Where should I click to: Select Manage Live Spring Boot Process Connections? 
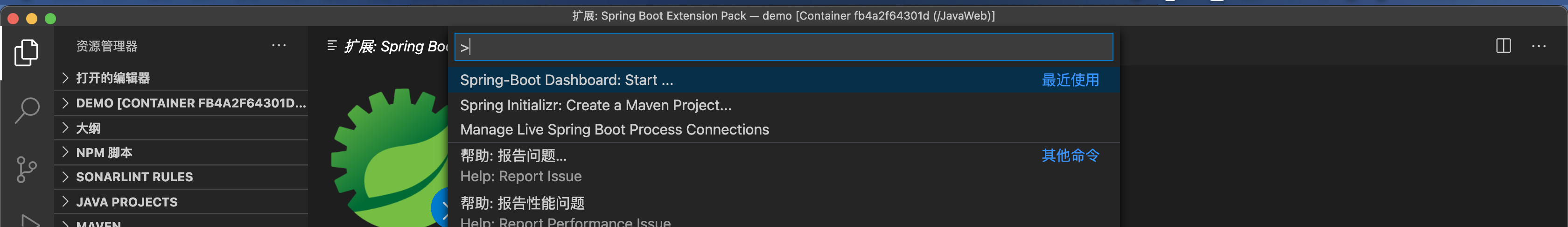[x=614, y=130]
